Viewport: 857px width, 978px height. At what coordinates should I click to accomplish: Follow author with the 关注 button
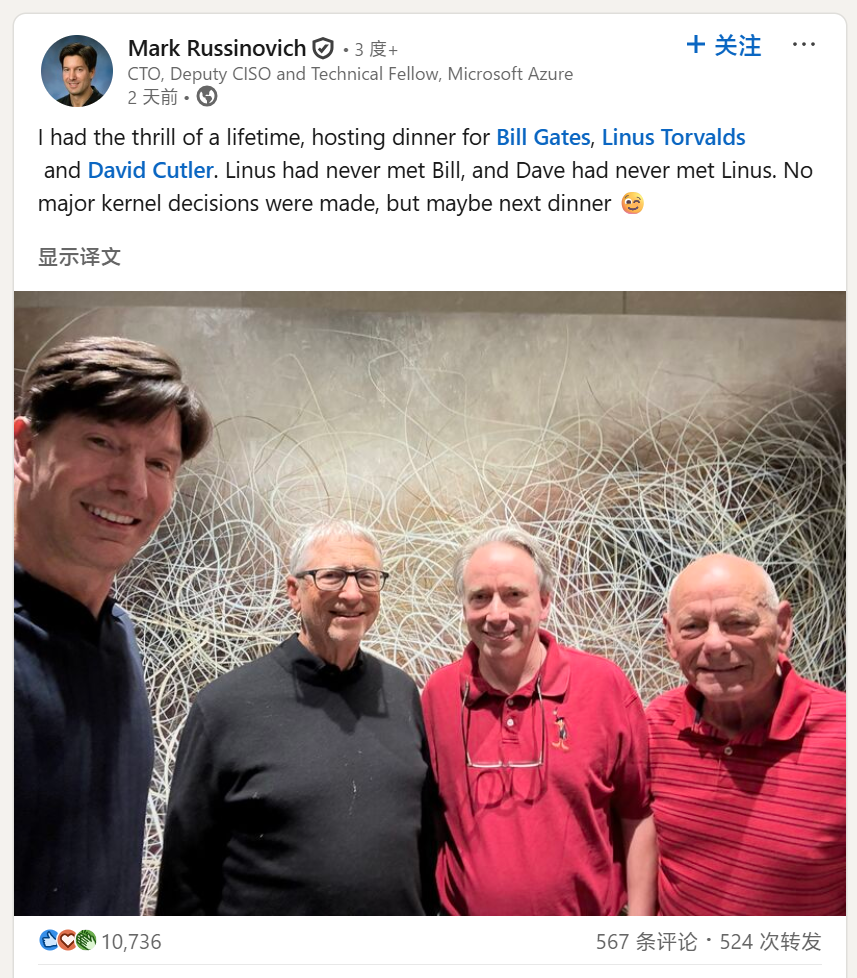pos(724,46)
